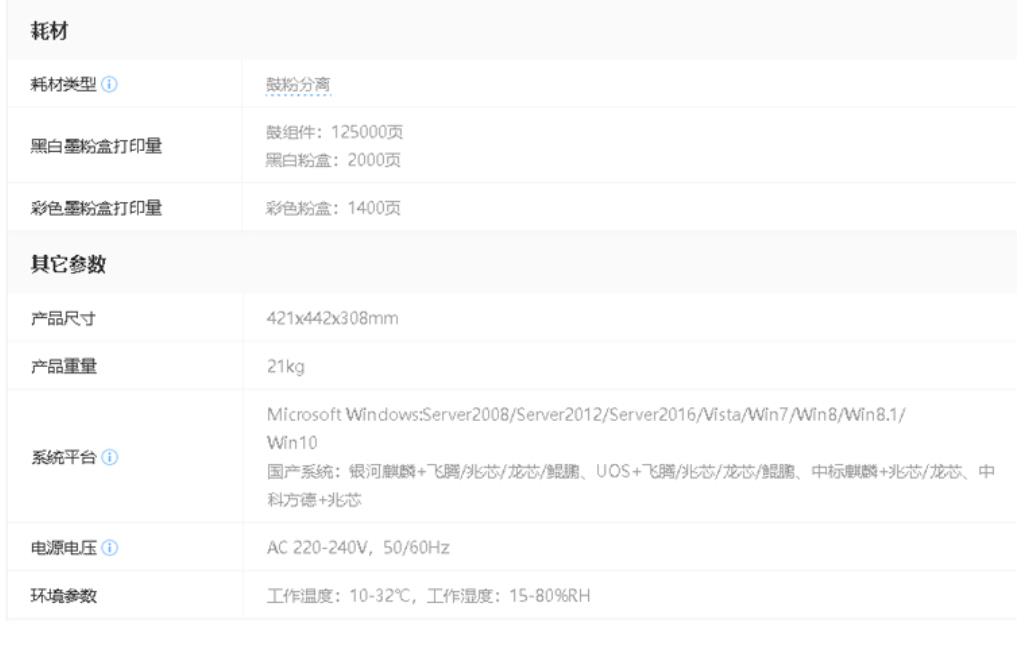Click the 其它参数 section header

(68, 265)
